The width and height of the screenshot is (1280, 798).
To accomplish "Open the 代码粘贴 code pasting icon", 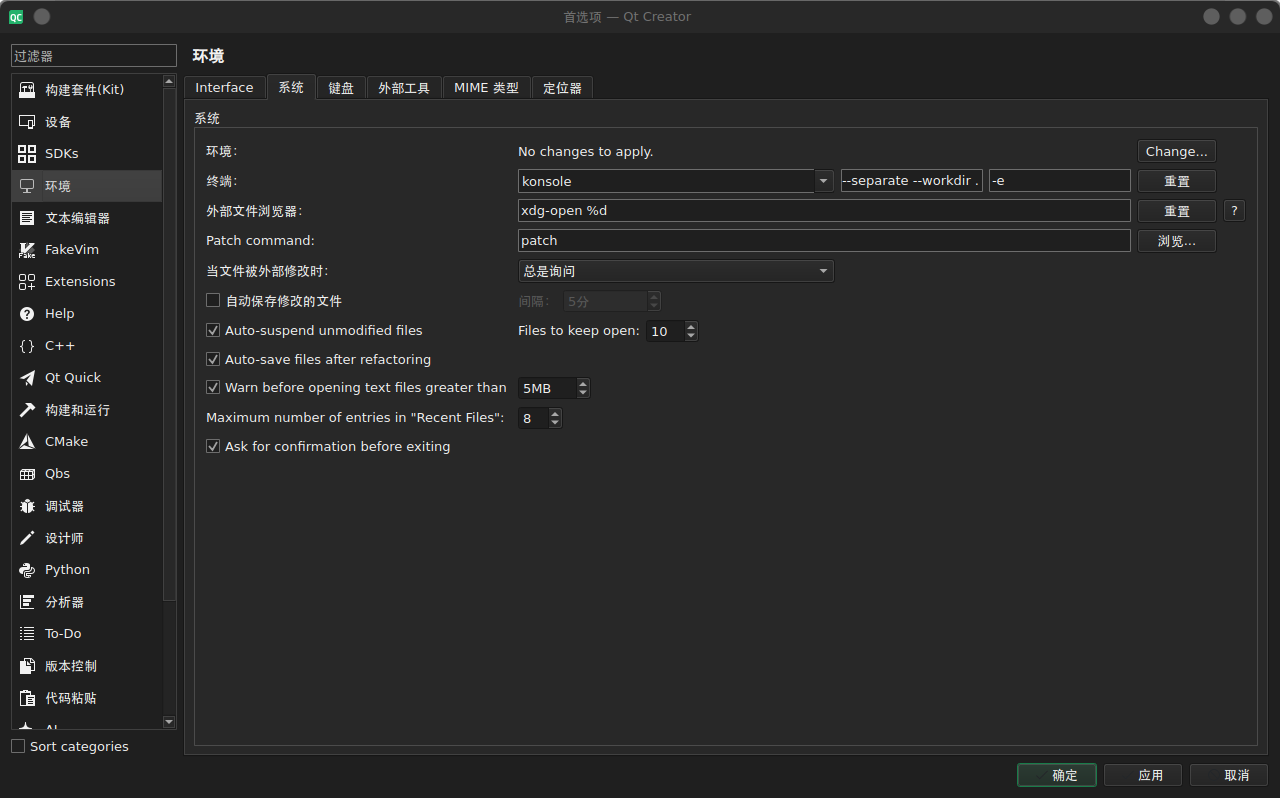I will pos(27,698).
